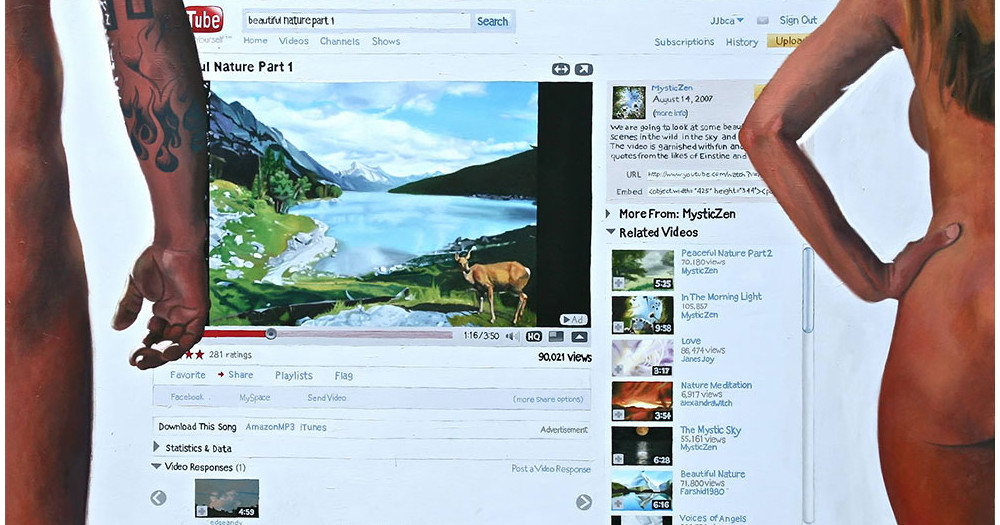Open the Peaceful Nature Part 2 thumbnail

coord(642,270)
